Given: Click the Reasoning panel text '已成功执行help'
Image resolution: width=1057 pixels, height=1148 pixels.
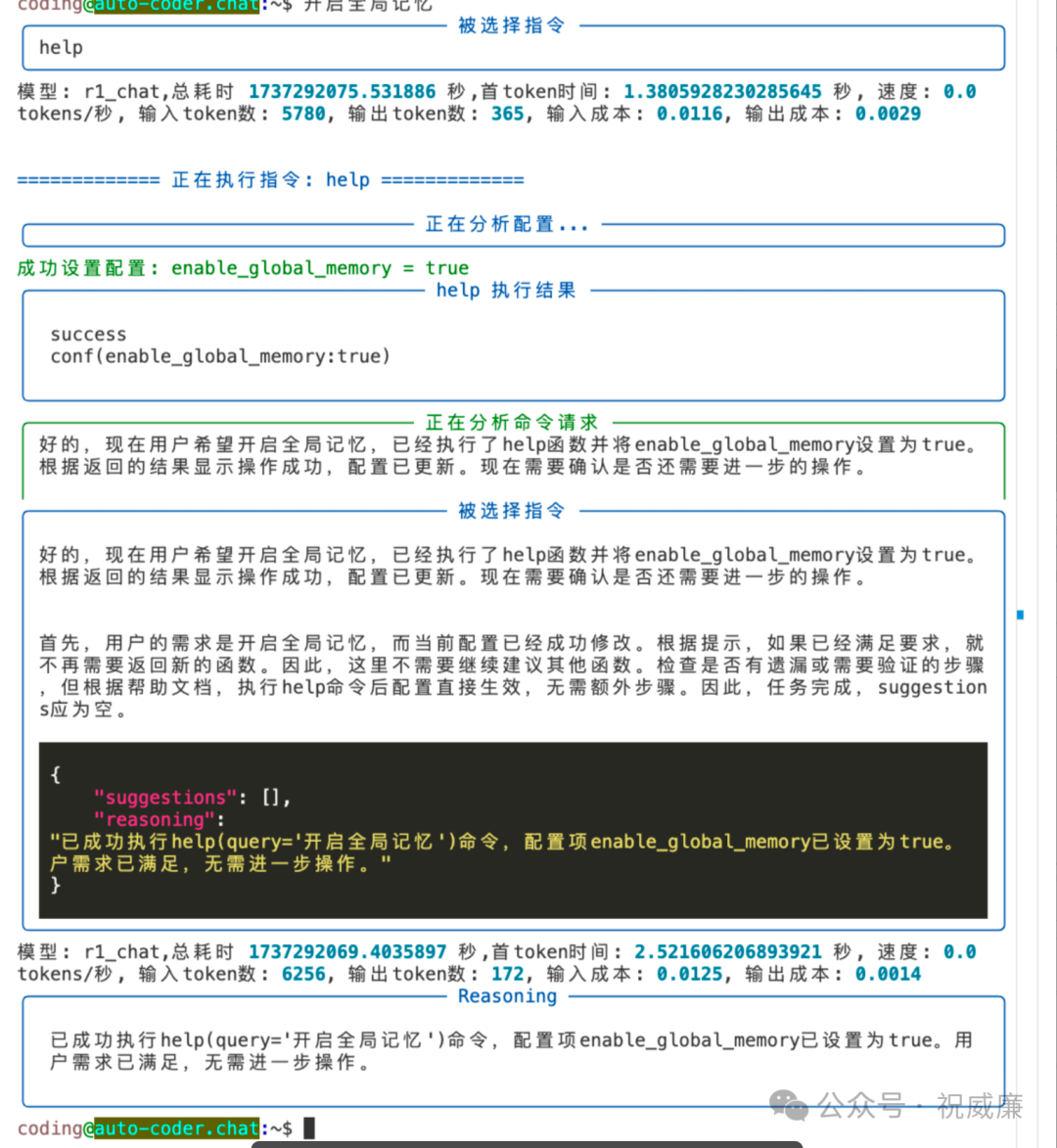Looking at the screenshot, I should pyautogui.click(x=512, y=1051).
